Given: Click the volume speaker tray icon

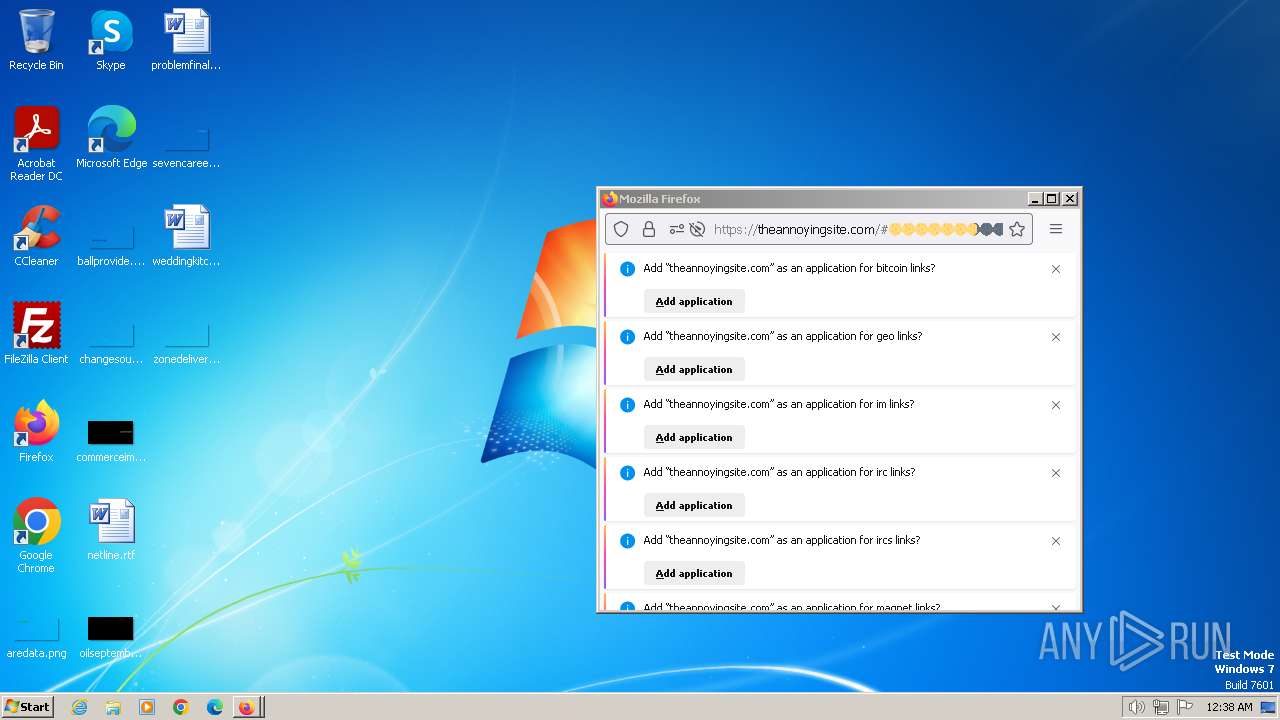Looking at the screenshot, I should 1136,707.
